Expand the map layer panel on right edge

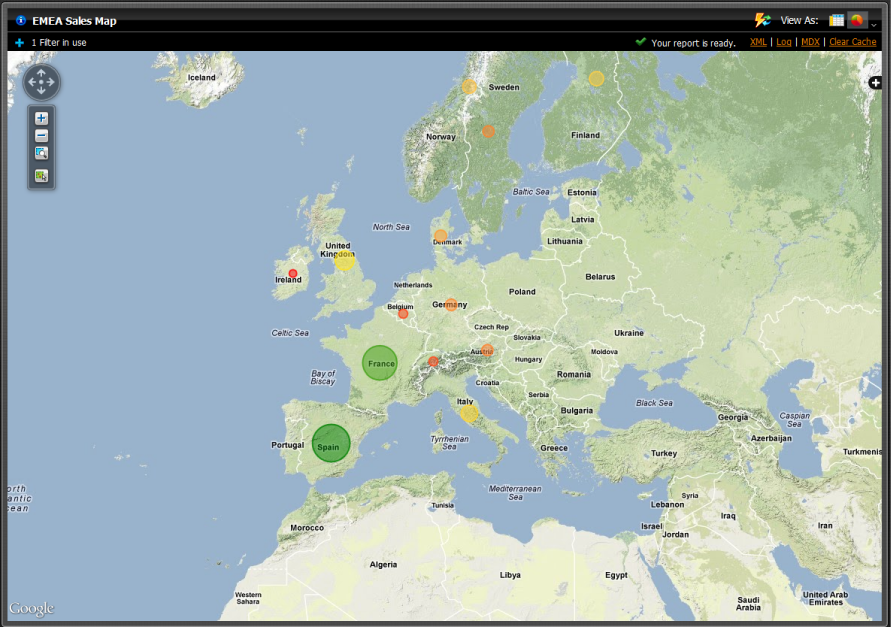pos(875,83)
